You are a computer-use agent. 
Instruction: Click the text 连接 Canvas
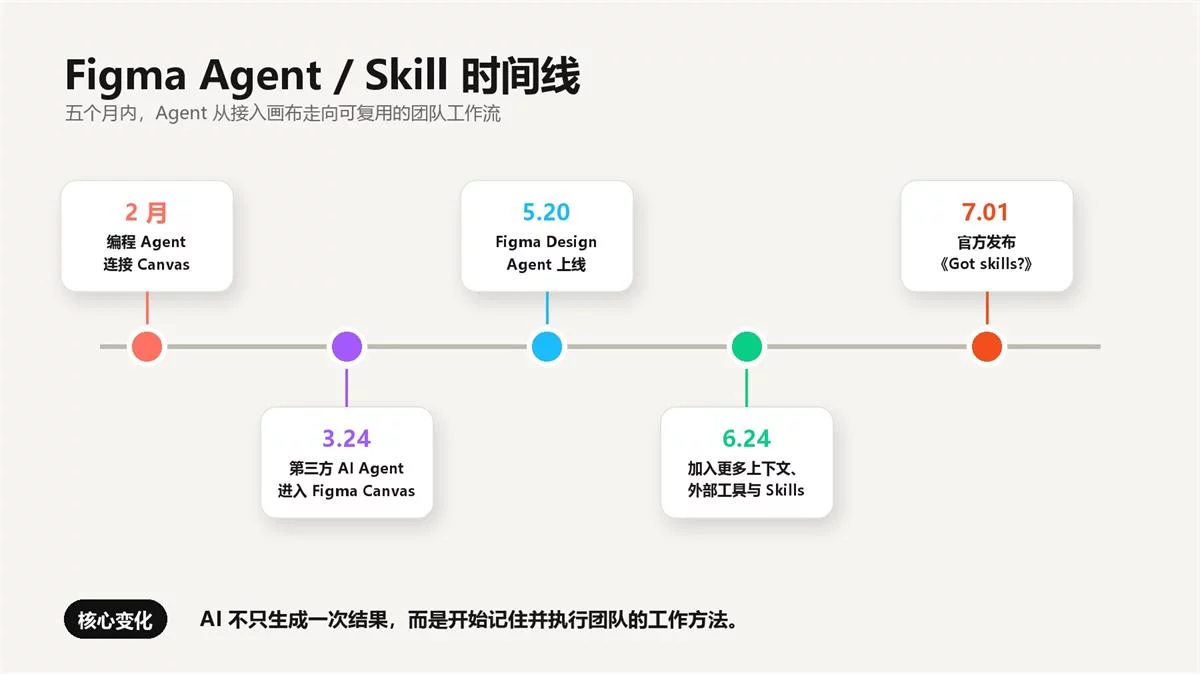coord(147,265)
